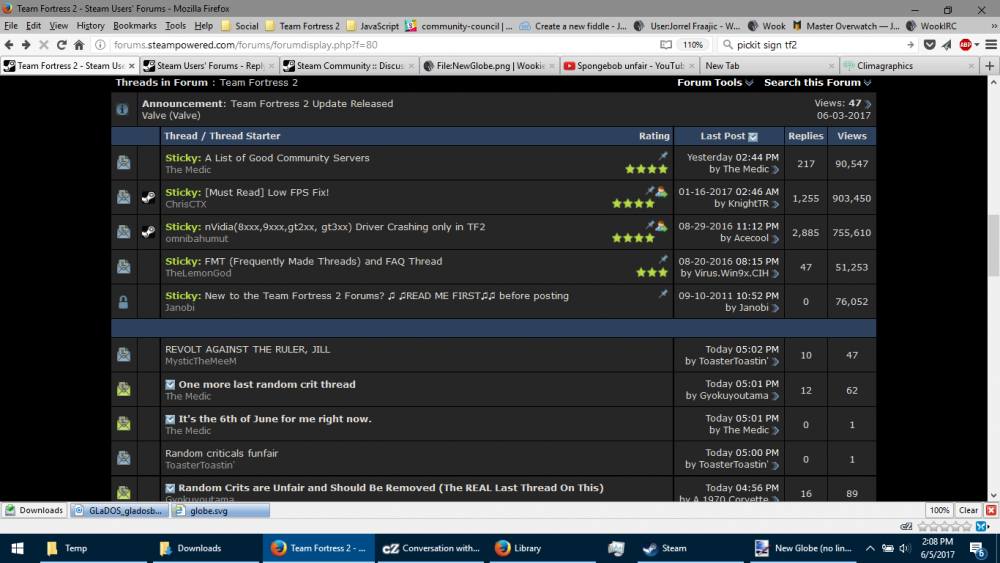Switch to the Spongebob unfair YouTube tab
1000x563 pixels.
[x=630, y=66]
